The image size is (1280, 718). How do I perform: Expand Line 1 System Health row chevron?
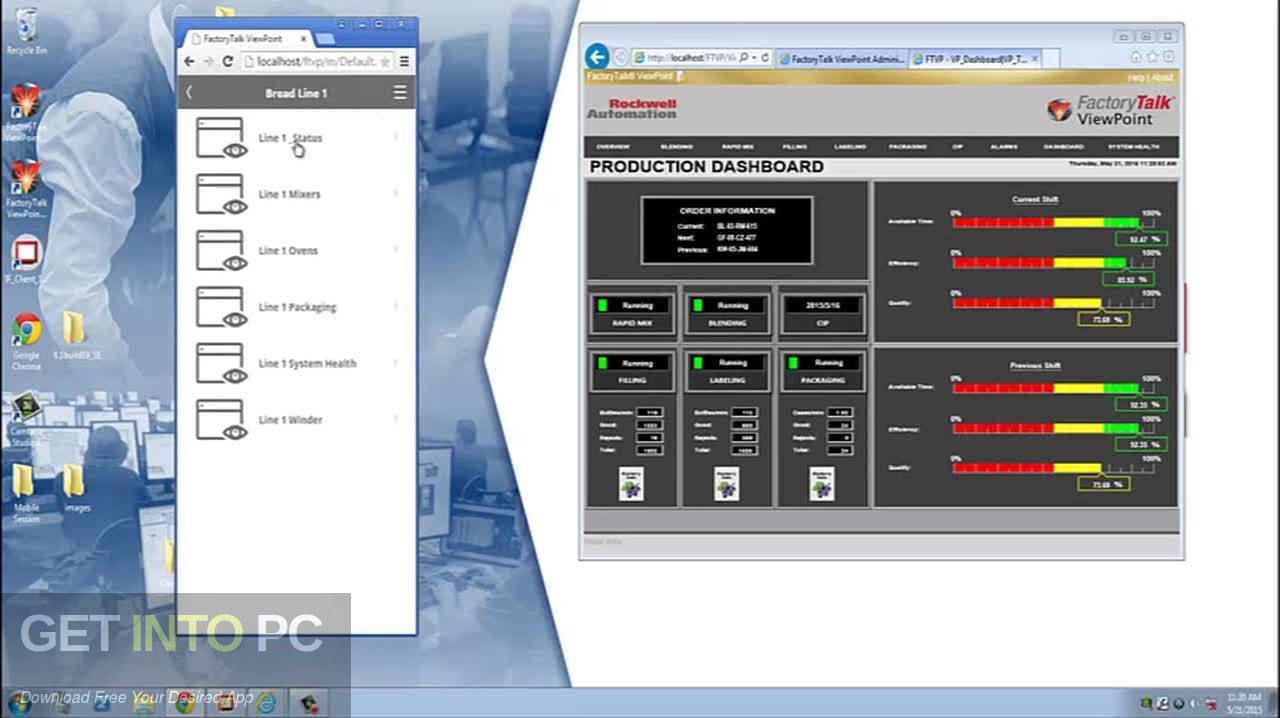396,363
